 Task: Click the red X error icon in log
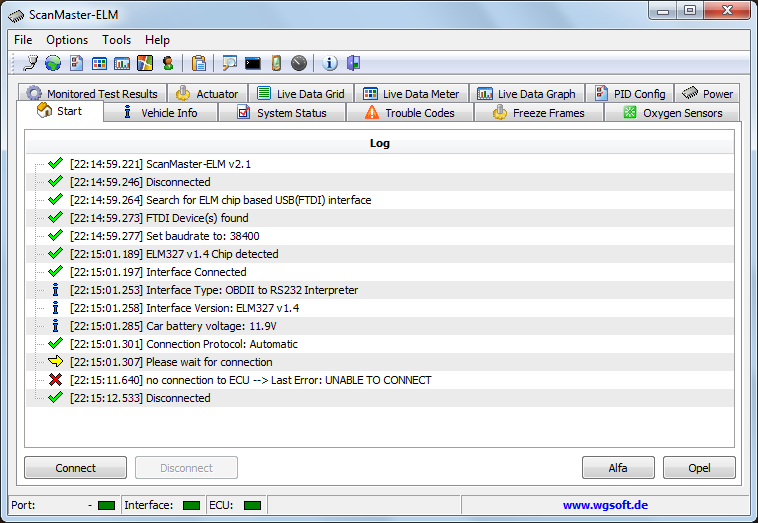pos(56,380)
